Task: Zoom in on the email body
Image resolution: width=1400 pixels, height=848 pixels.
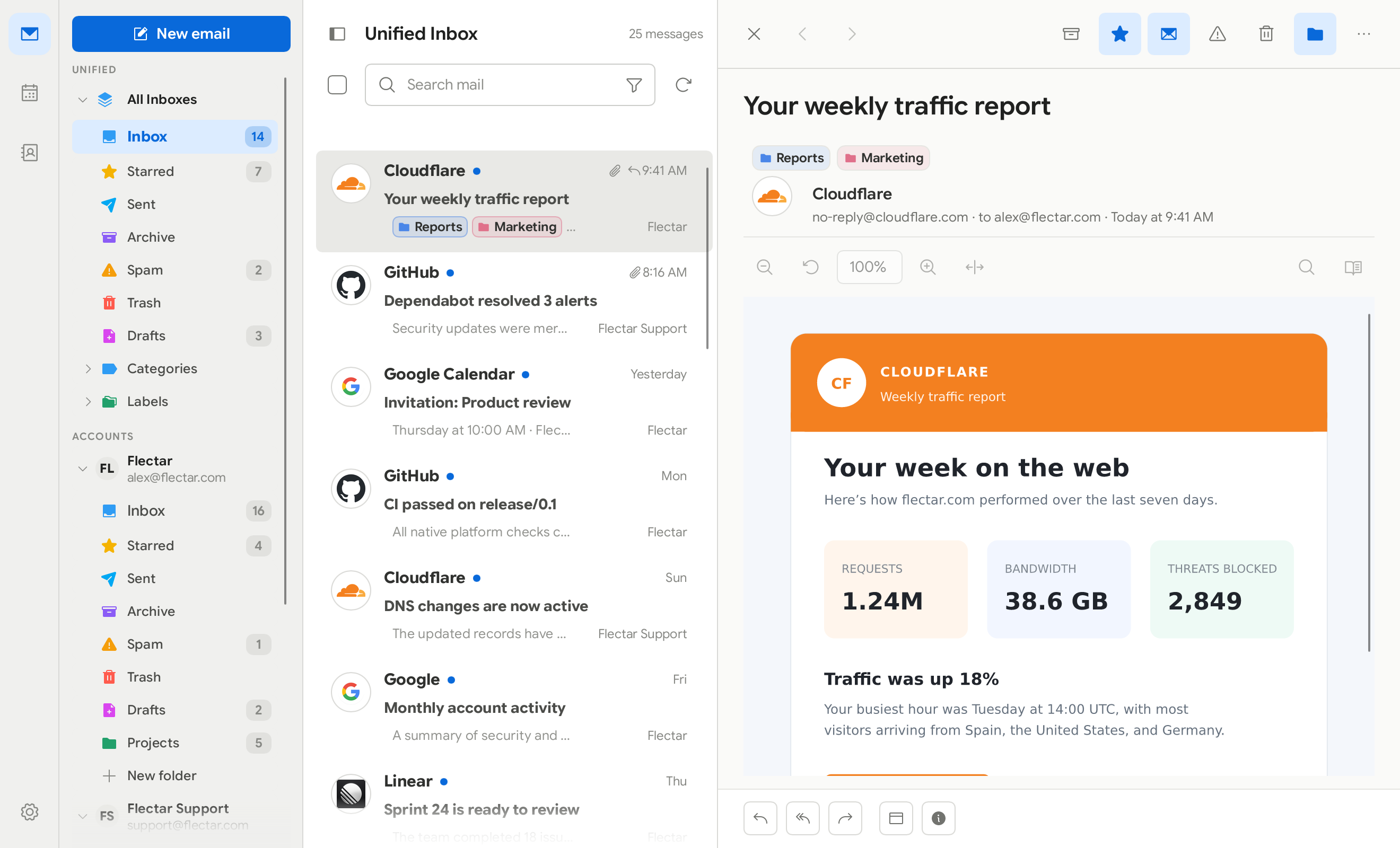Action: pyautogui.click(x=928, y=267)
